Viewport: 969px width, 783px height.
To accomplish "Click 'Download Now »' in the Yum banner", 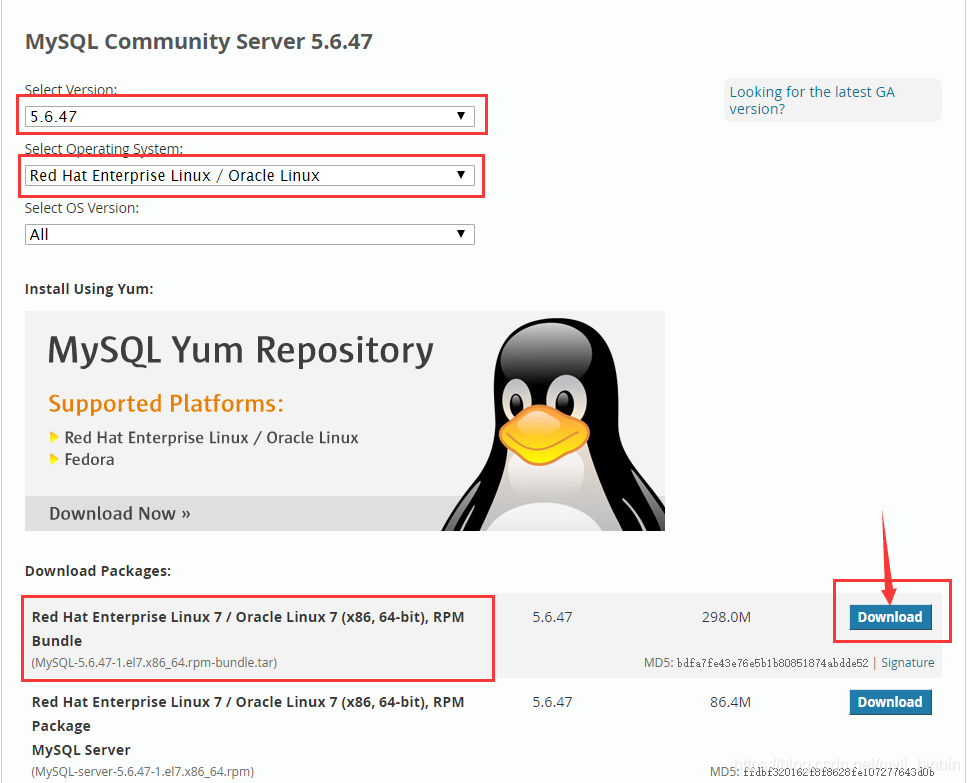I will pos(120,514).
